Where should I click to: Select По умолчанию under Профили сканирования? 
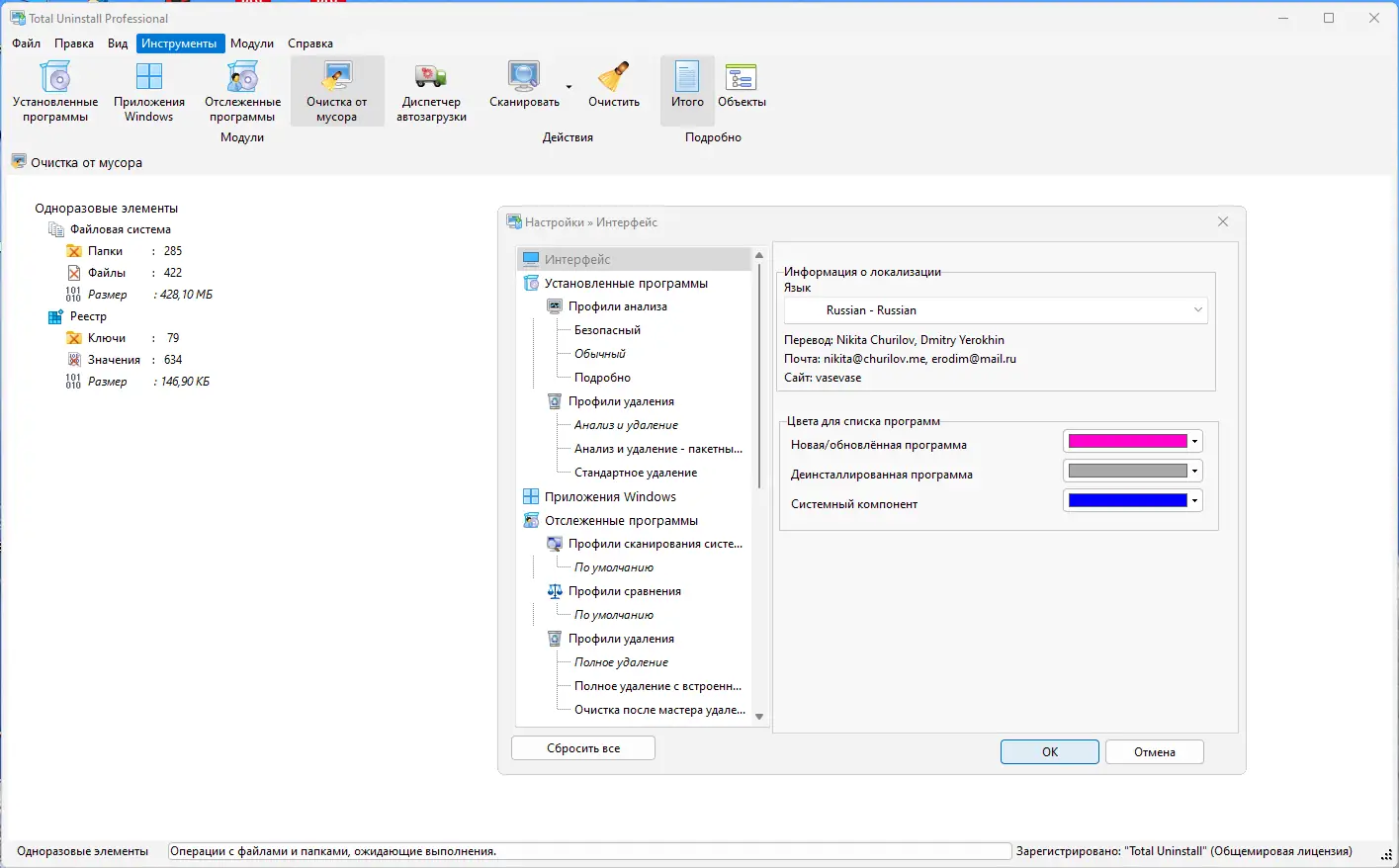pos(614,567)
